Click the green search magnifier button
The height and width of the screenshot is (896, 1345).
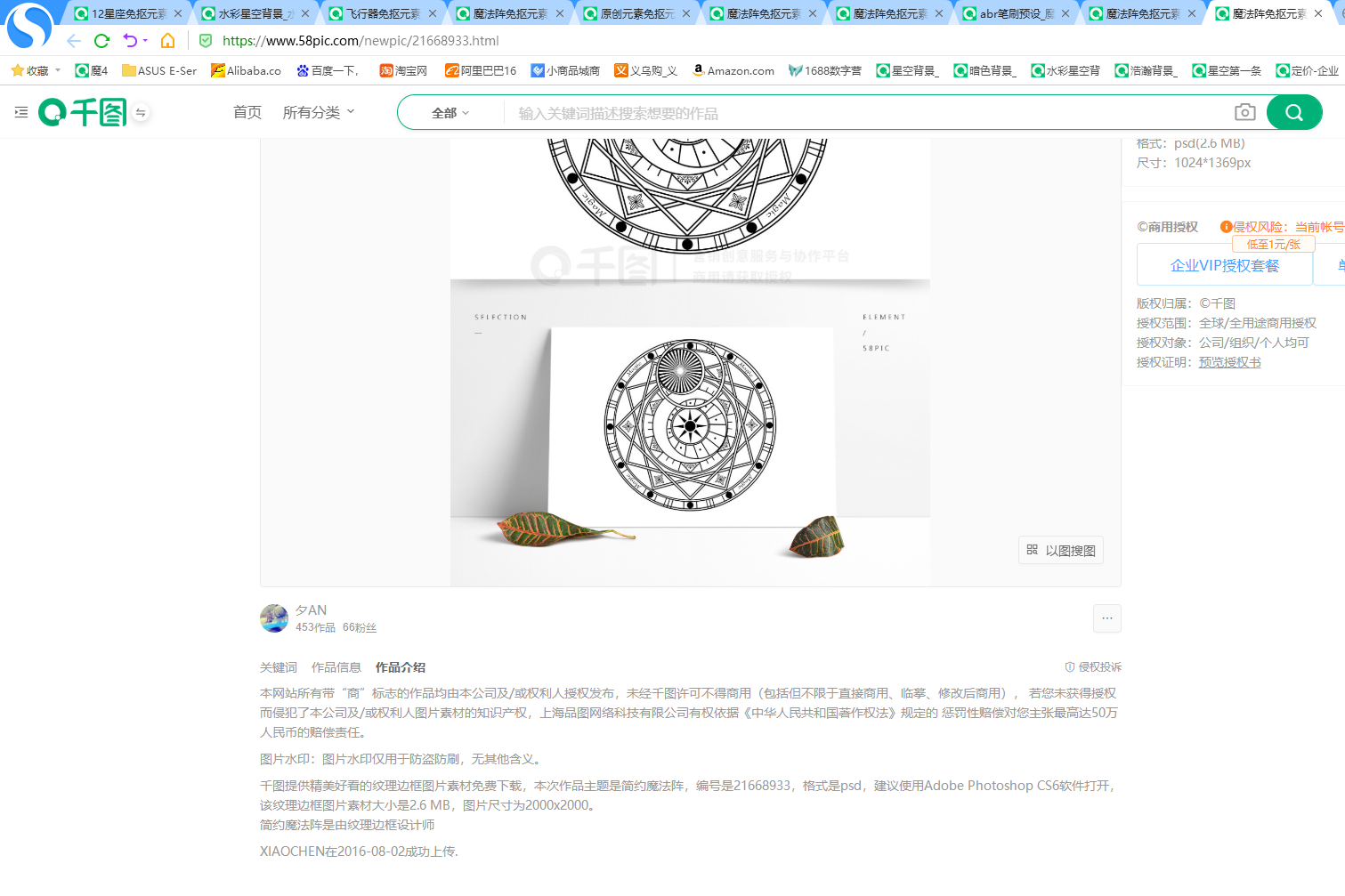(x=1294, y=112)
